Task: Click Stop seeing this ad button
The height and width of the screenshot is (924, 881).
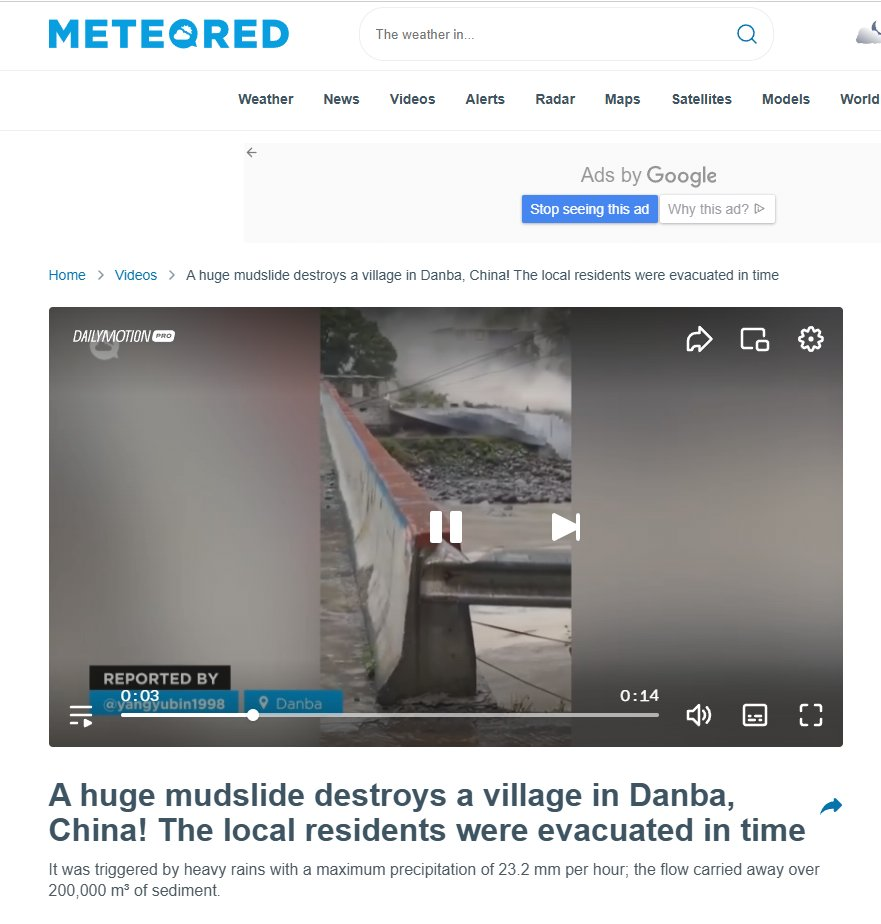Action: (x=589, y=209)
